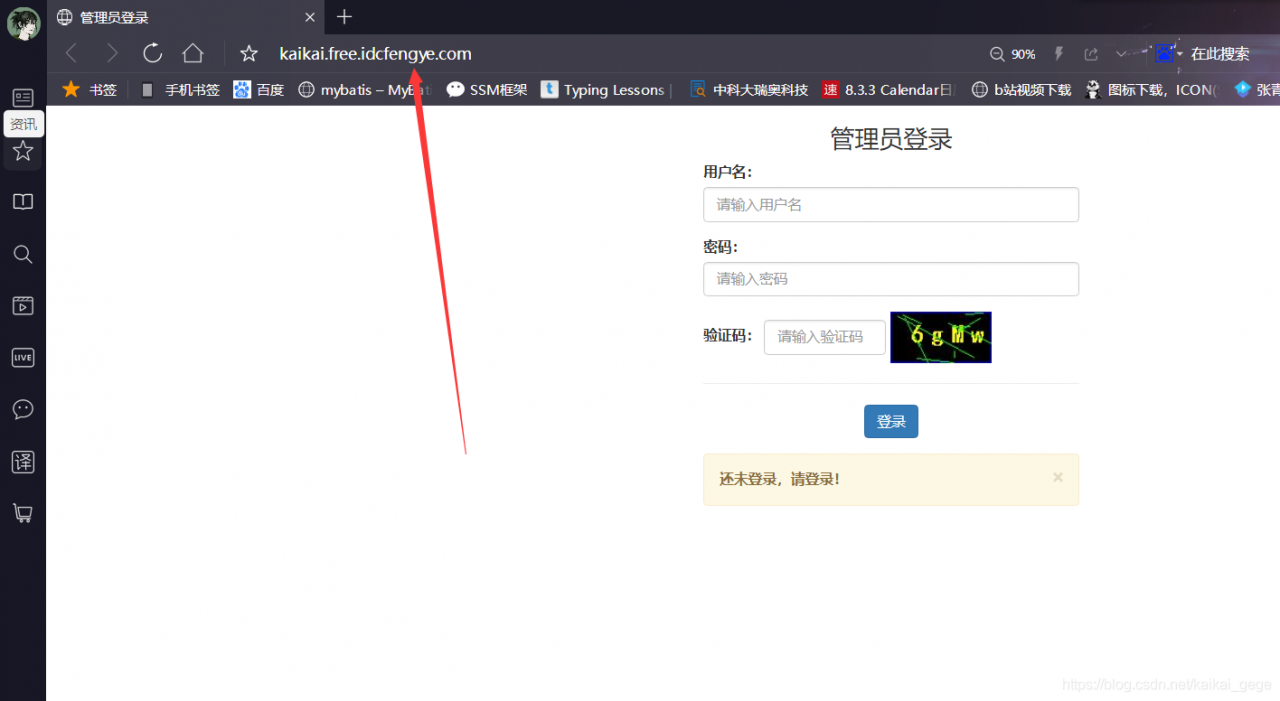
Task: Open the 译 translate tool in the sidebar
Action: [23, 461]
